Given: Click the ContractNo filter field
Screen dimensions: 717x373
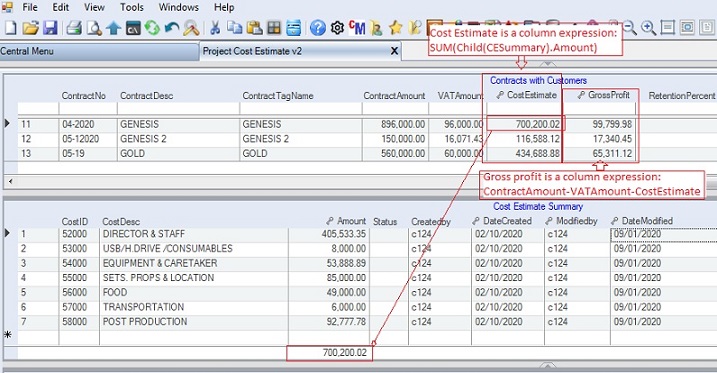Looking at the screenshot, I should coord(88,109).
